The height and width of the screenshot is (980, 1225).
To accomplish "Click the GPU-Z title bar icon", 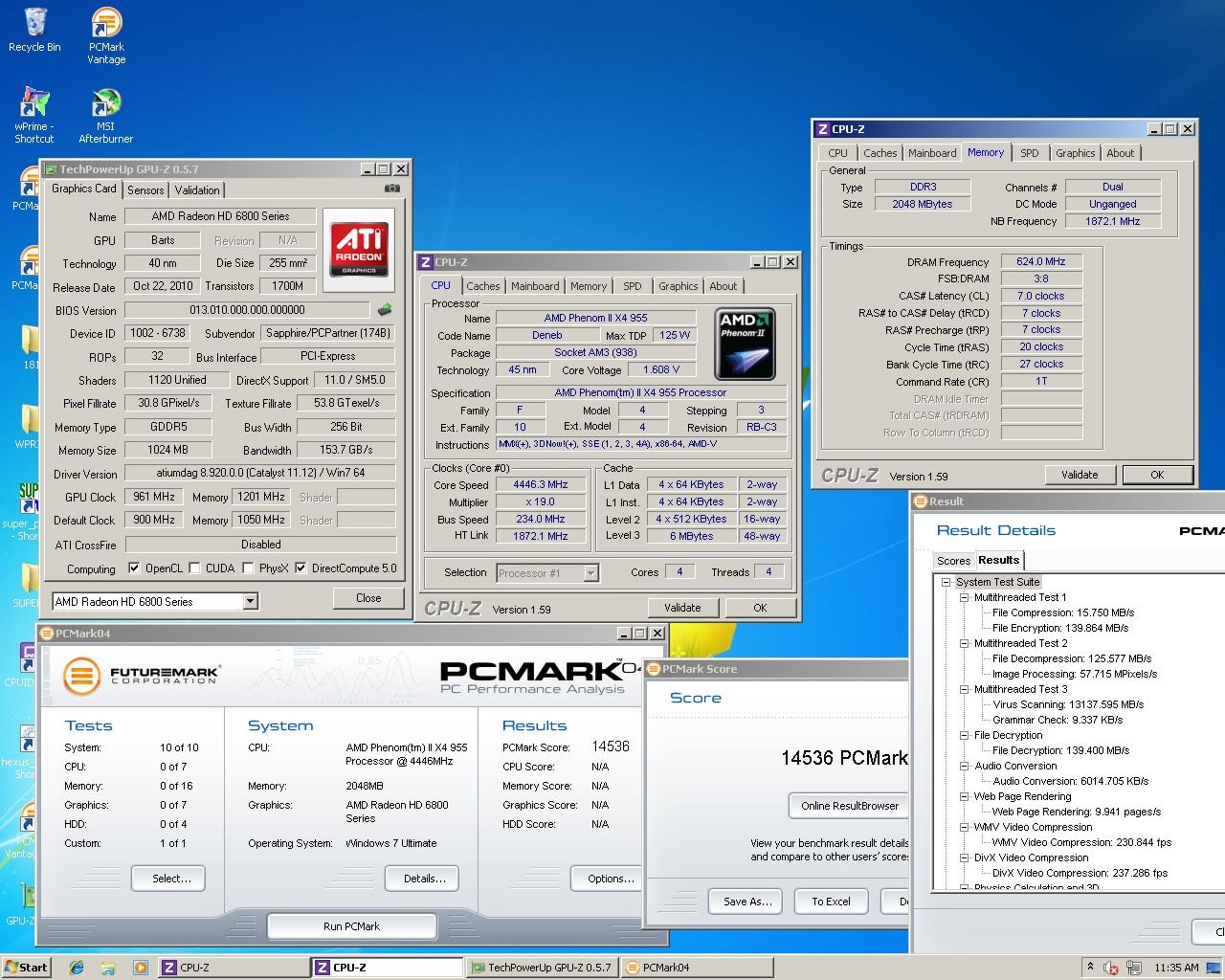I will [x=50, y=169].
